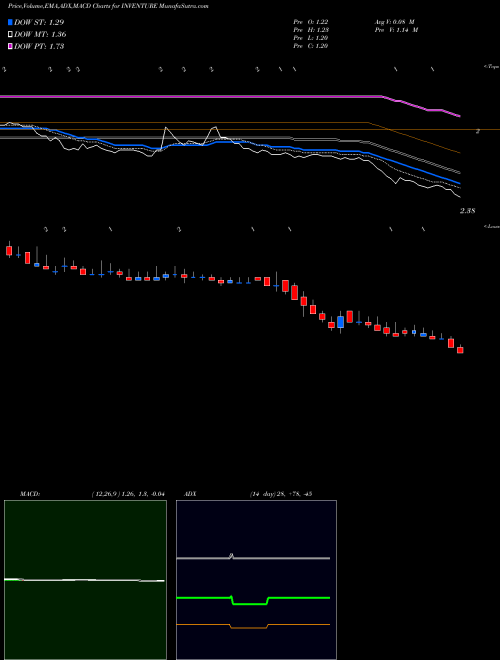
Task: Open the dark blue ADX indicator chart
Action: tap(256, 580)
